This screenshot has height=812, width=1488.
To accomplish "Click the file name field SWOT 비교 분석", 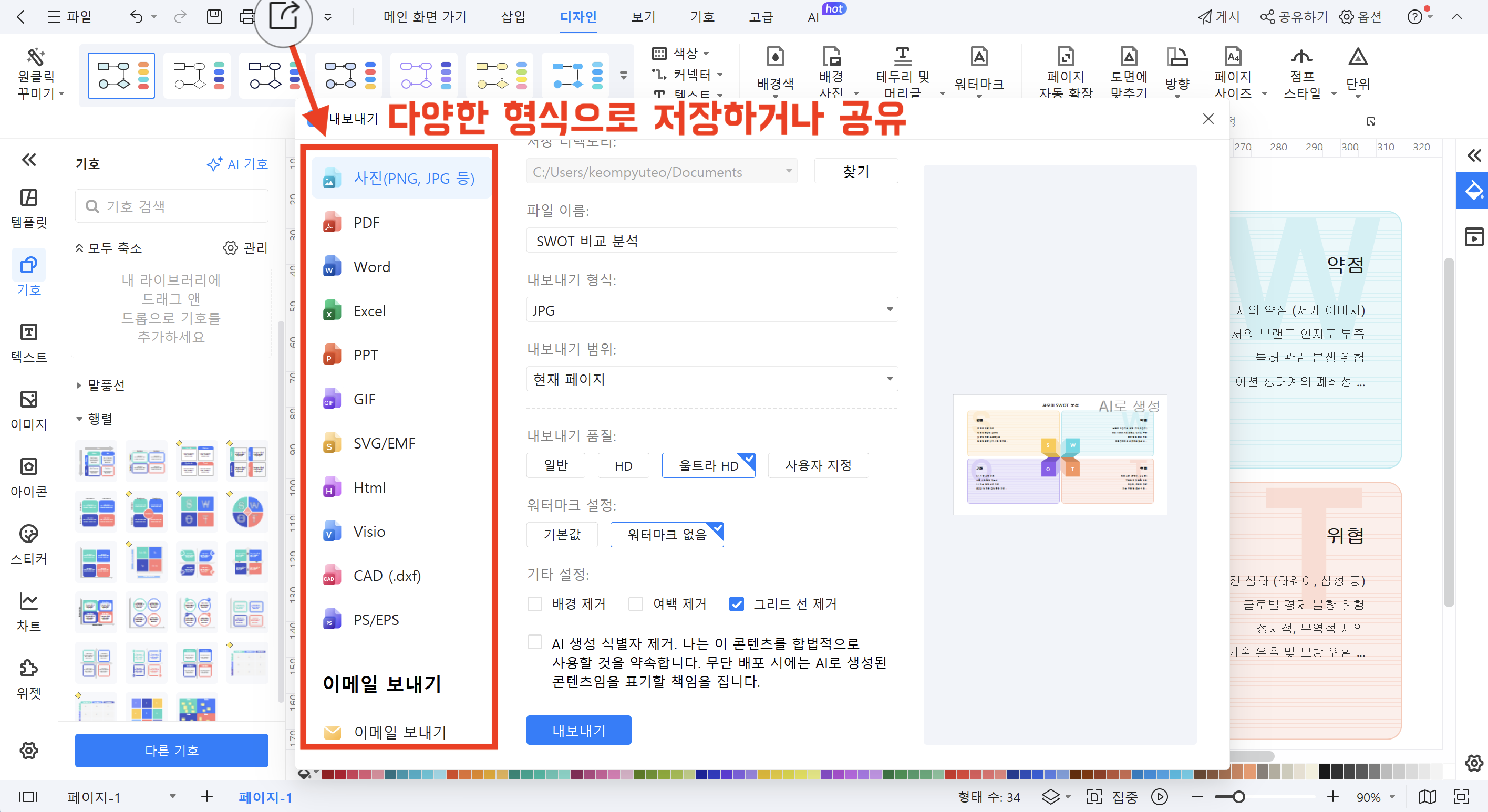I will pyautogui.click(x=711, y=241).
